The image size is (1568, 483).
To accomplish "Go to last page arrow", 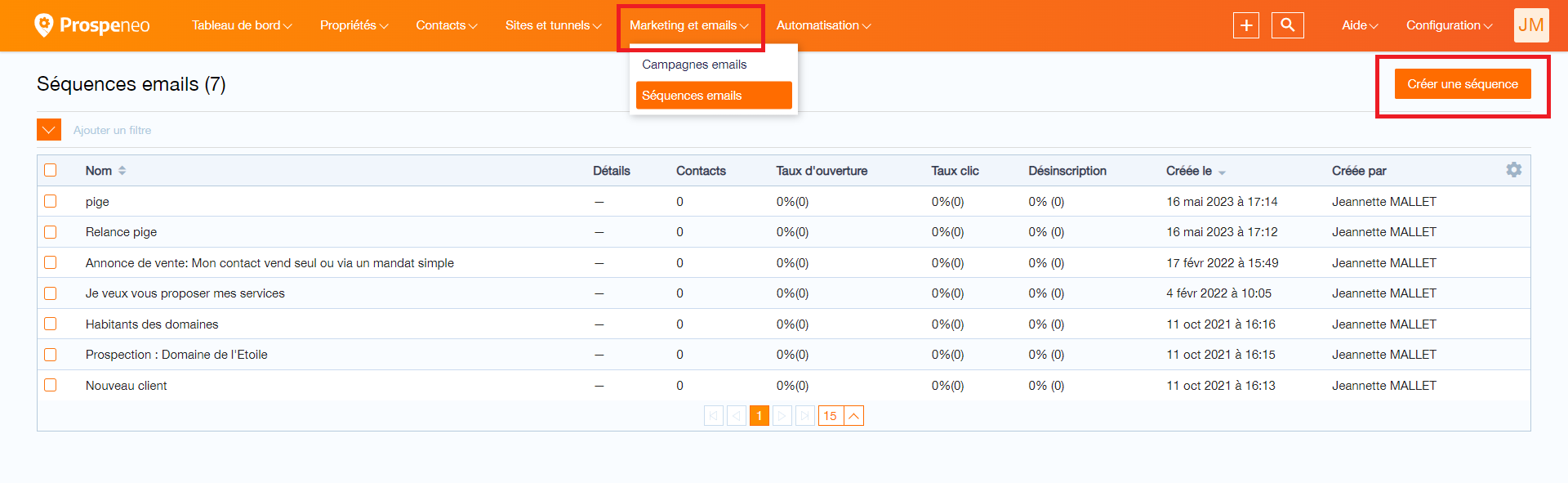I will pyautogui.click(x=805, y=416).
